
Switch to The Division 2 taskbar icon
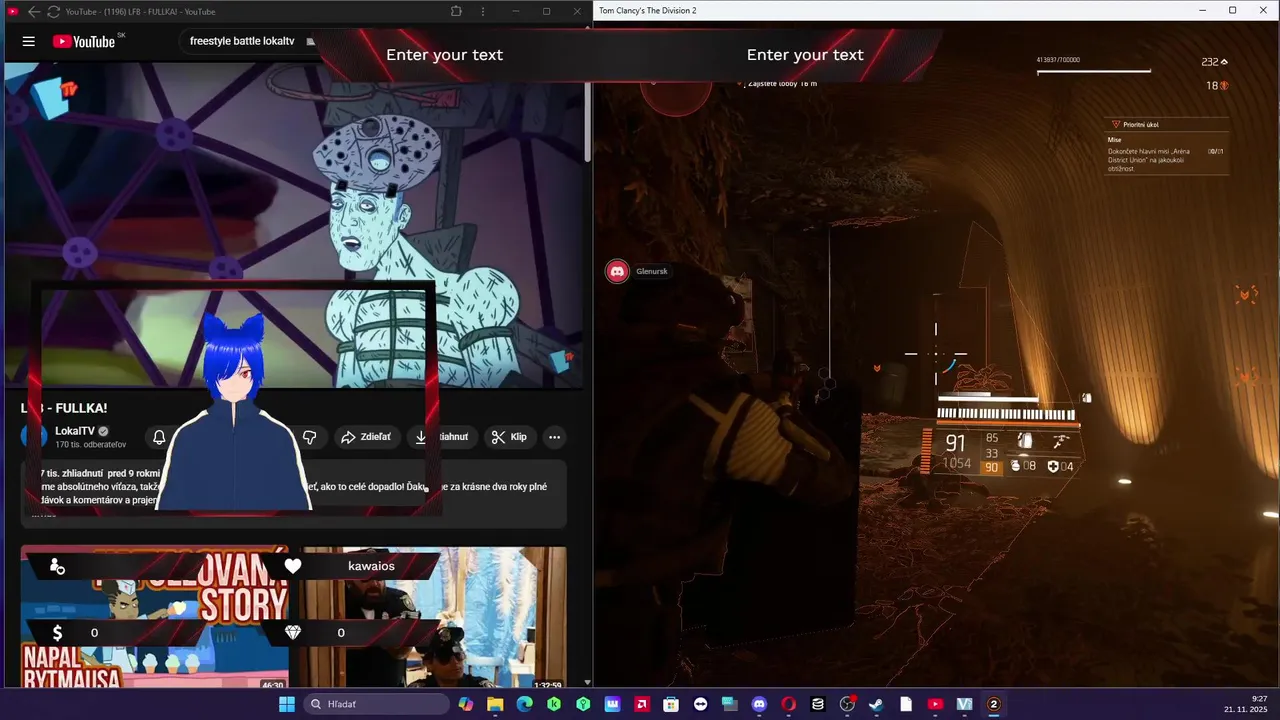tap(994, 704)
